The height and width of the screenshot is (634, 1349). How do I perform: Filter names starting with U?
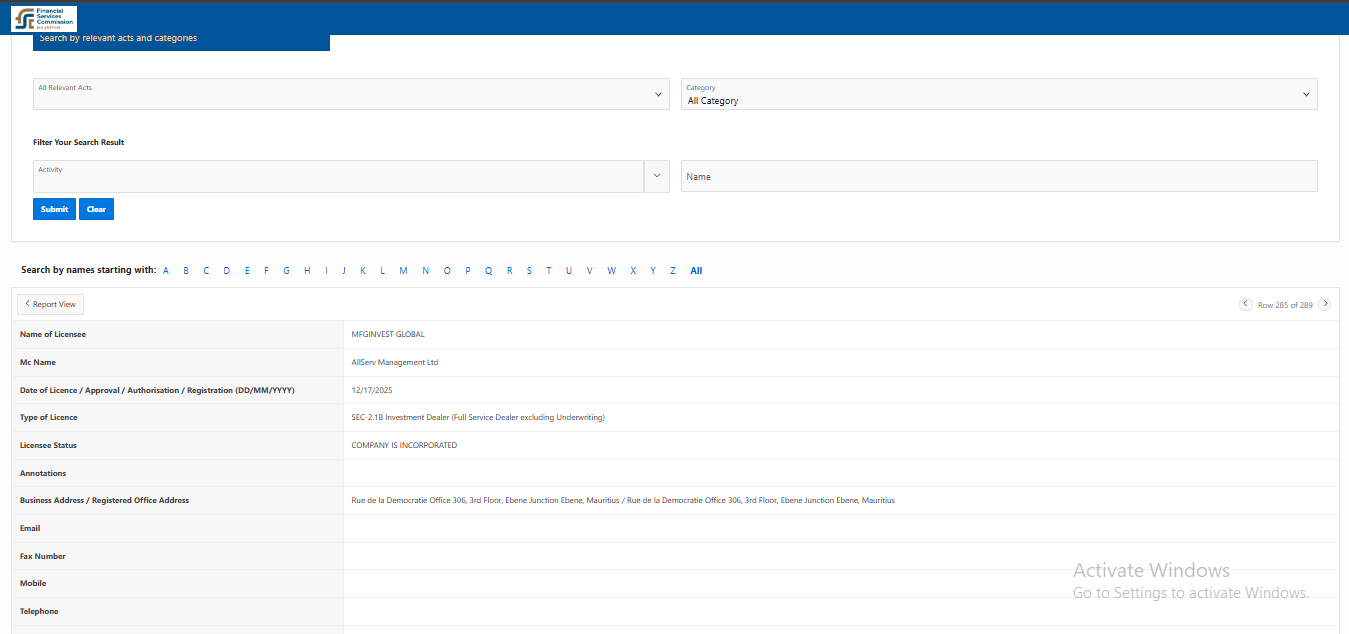point(568,271)
